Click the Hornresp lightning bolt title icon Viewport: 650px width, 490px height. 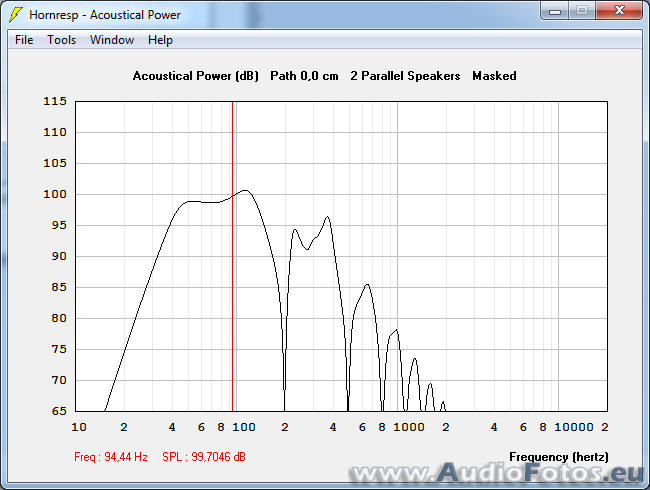[x=16, y=15]
